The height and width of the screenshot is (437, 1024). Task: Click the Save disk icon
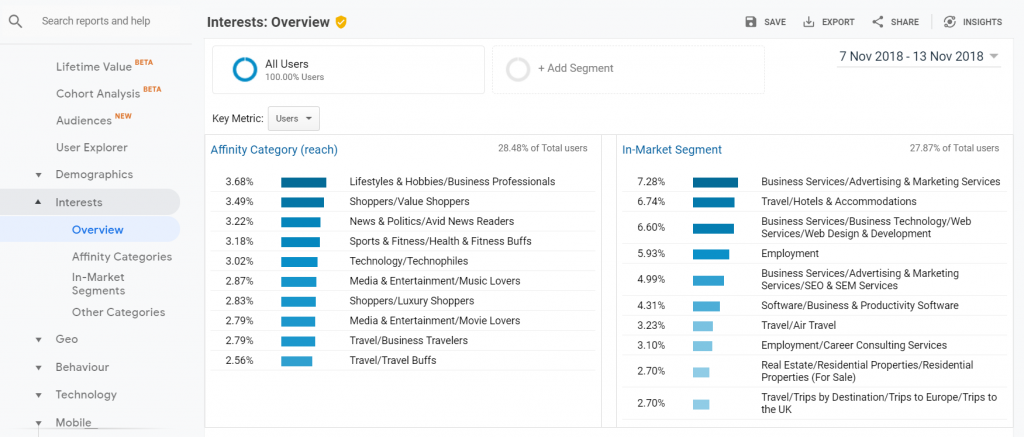pos(751,22)
